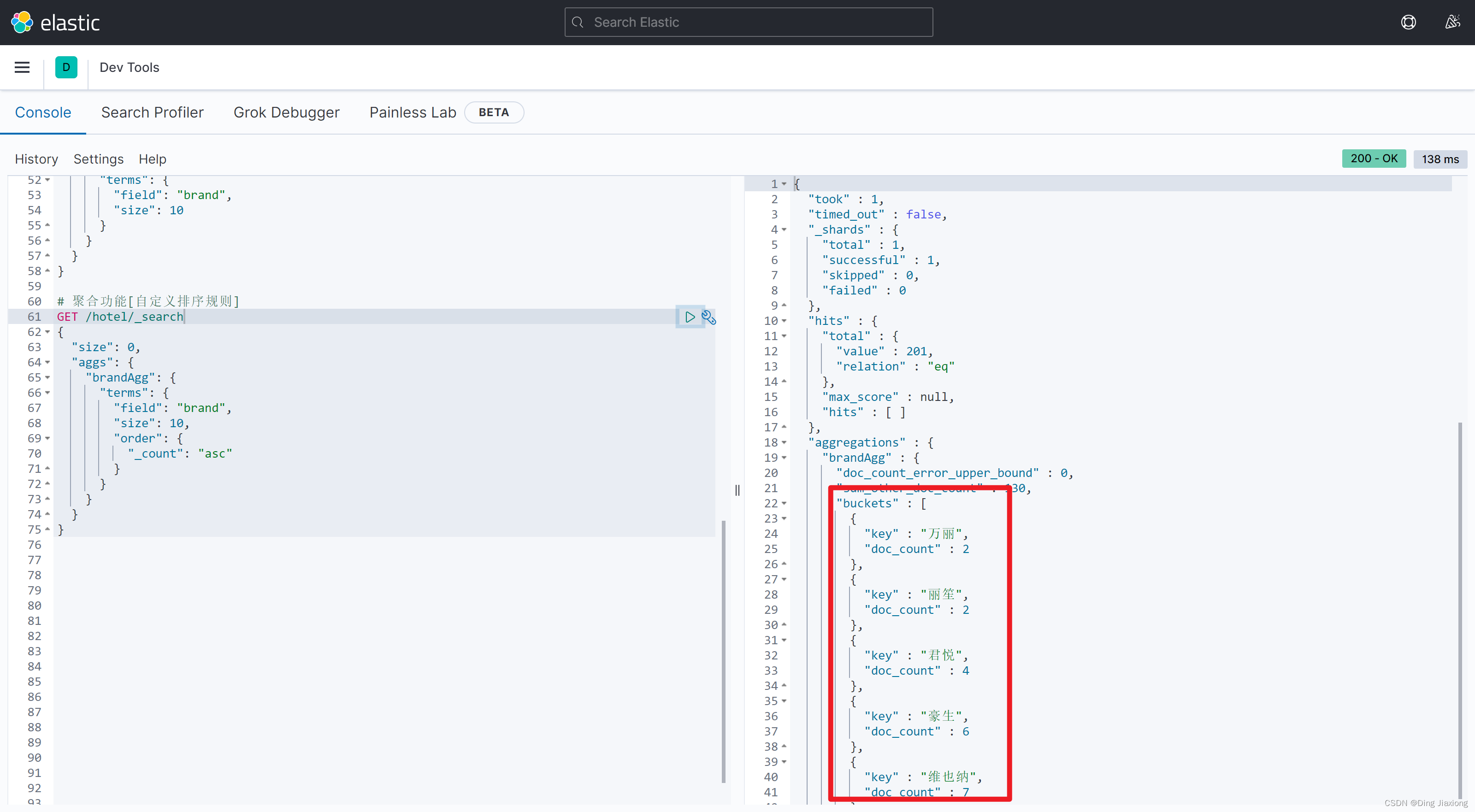Click the "successful" : 1 response line
The width and height of the screenshot is (1475, 812).
pyautogui.click(x=881, y=260)
